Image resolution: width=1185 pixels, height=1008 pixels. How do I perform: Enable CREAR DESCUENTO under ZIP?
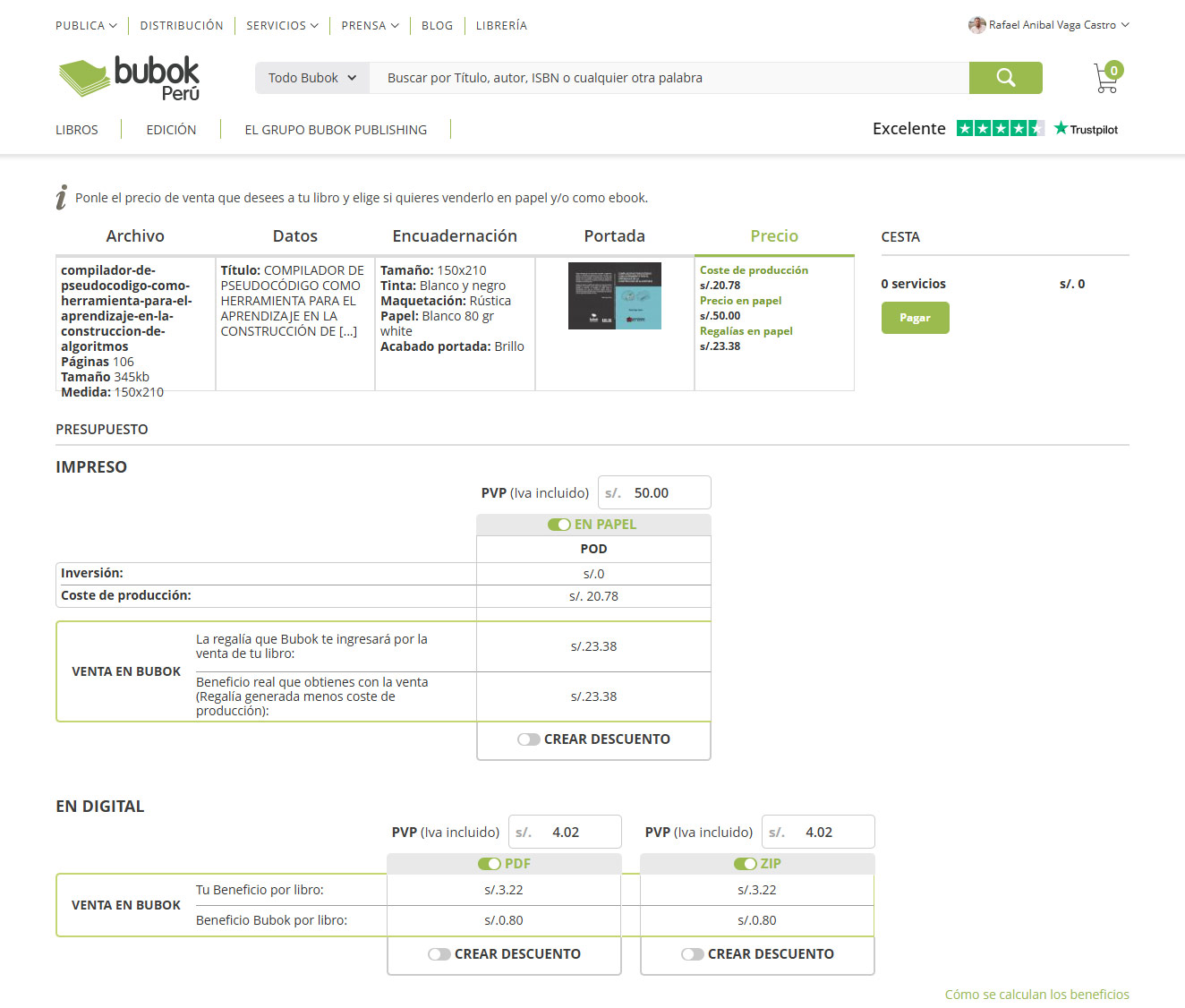point(693,954)
